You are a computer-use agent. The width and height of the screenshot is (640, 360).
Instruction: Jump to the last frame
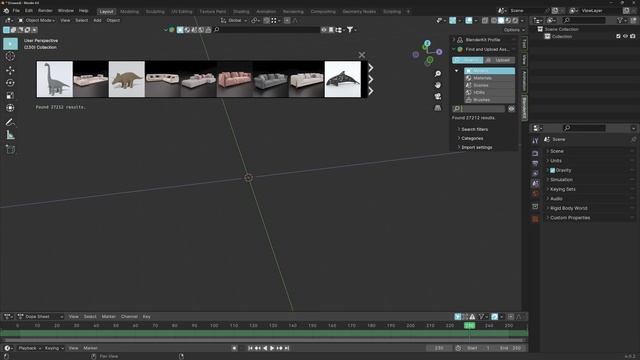coord(287,348)
